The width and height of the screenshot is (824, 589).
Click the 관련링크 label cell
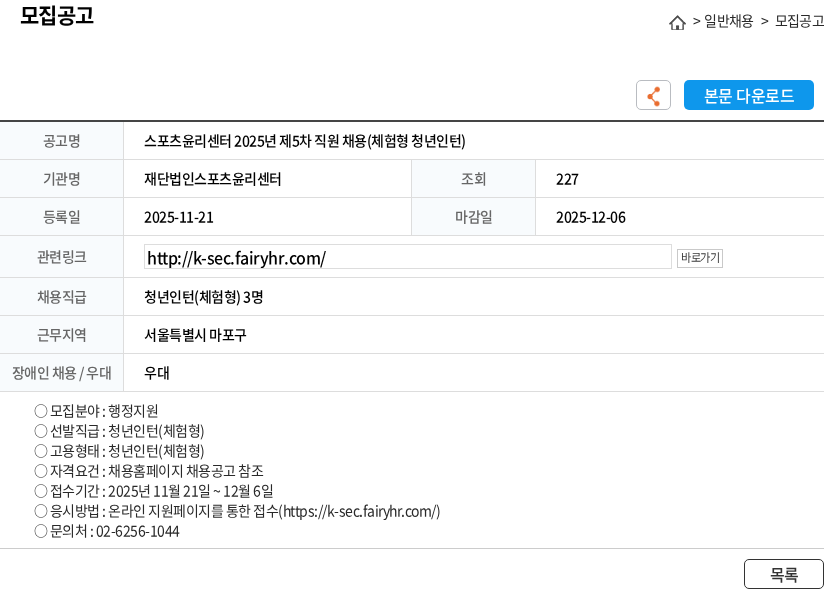61,257
